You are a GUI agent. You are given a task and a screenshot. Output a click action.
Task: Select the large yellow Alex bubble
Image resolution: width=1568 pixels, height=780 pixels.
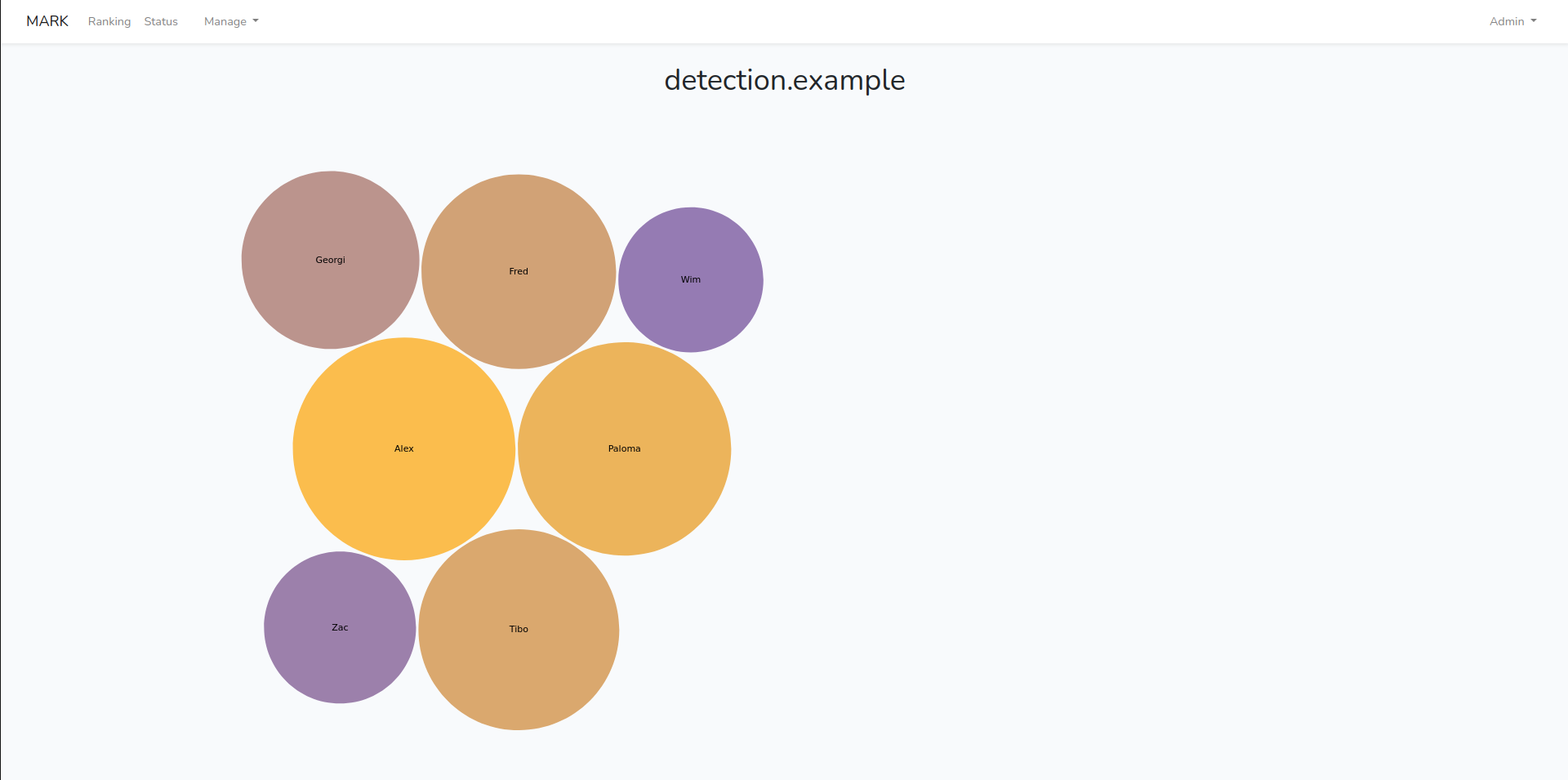(x=404, y=448)
